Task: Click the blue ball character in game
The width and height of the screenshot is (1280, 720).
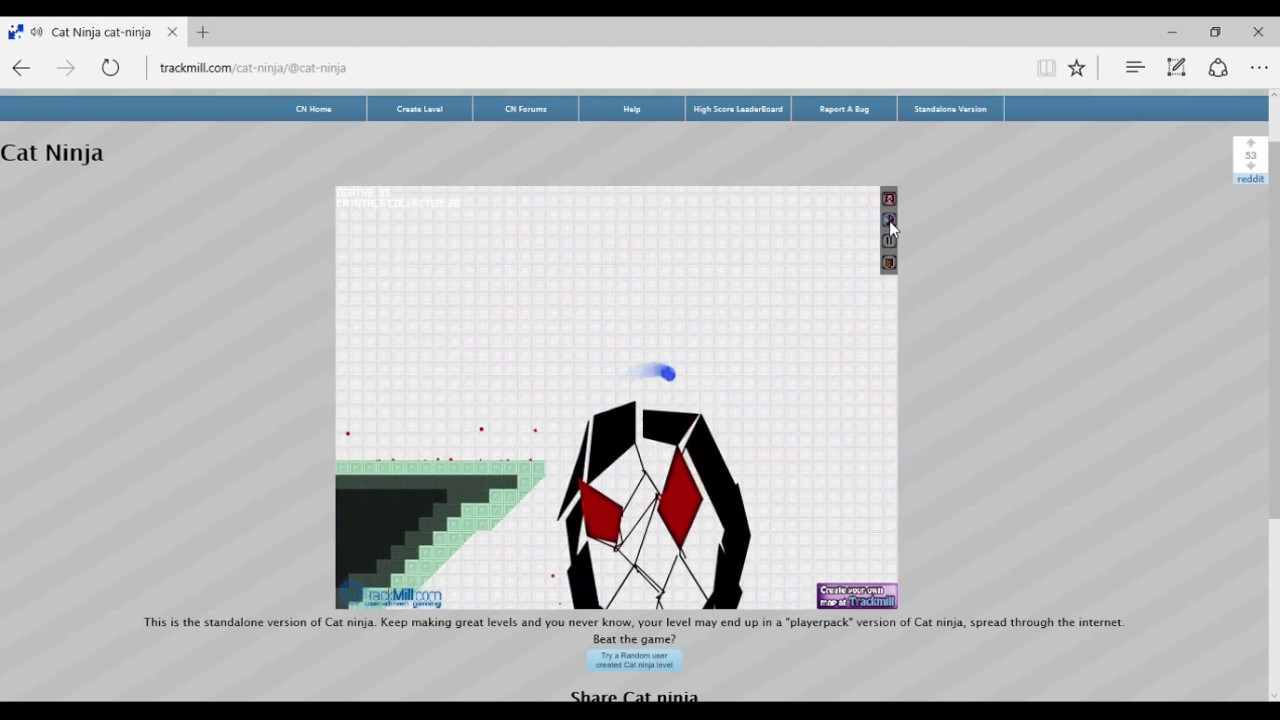Action: click(667, 373)
